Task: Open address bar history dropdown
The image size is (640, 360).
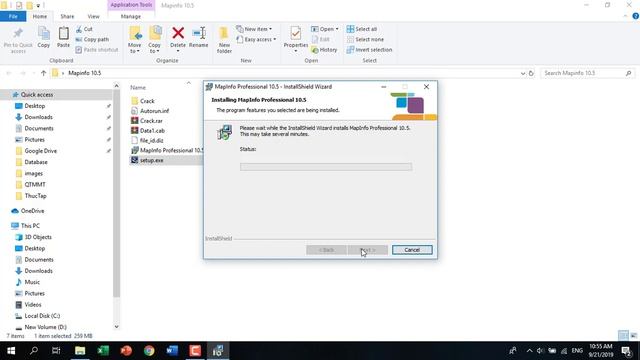Action: point(523,73)
